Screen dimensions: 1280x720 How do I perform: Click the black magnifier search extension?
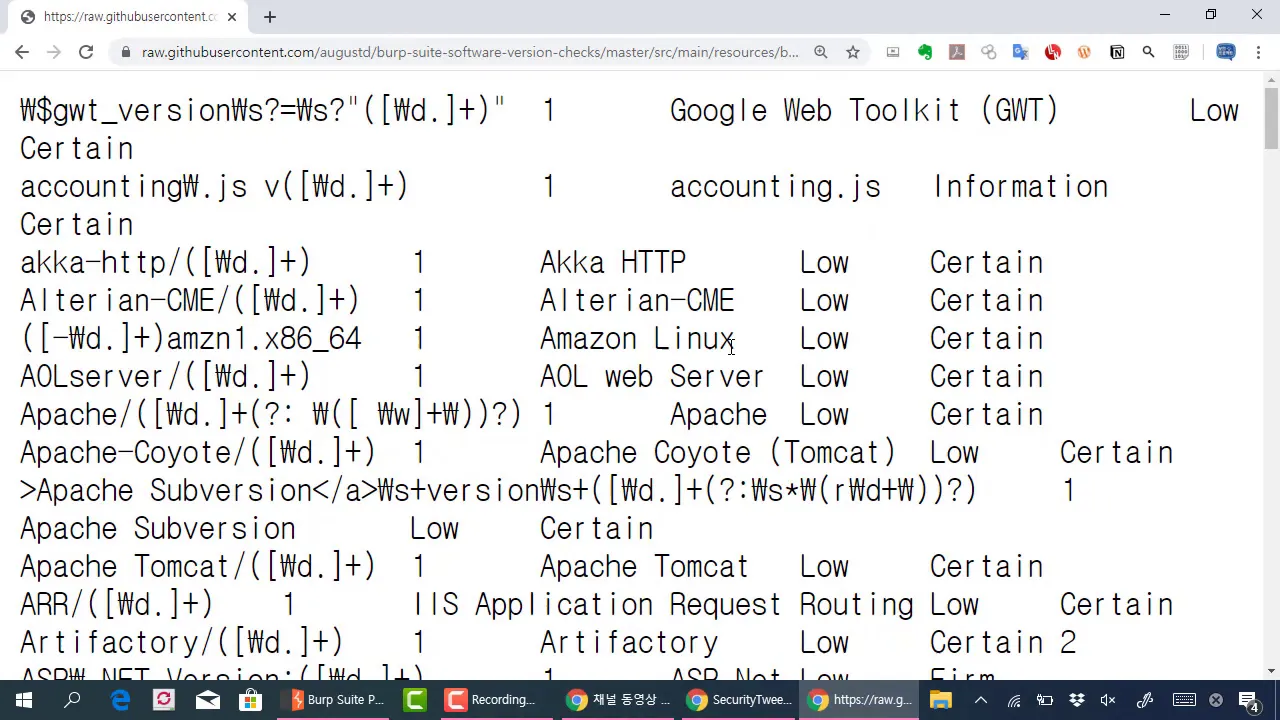tap(1149, 52)
